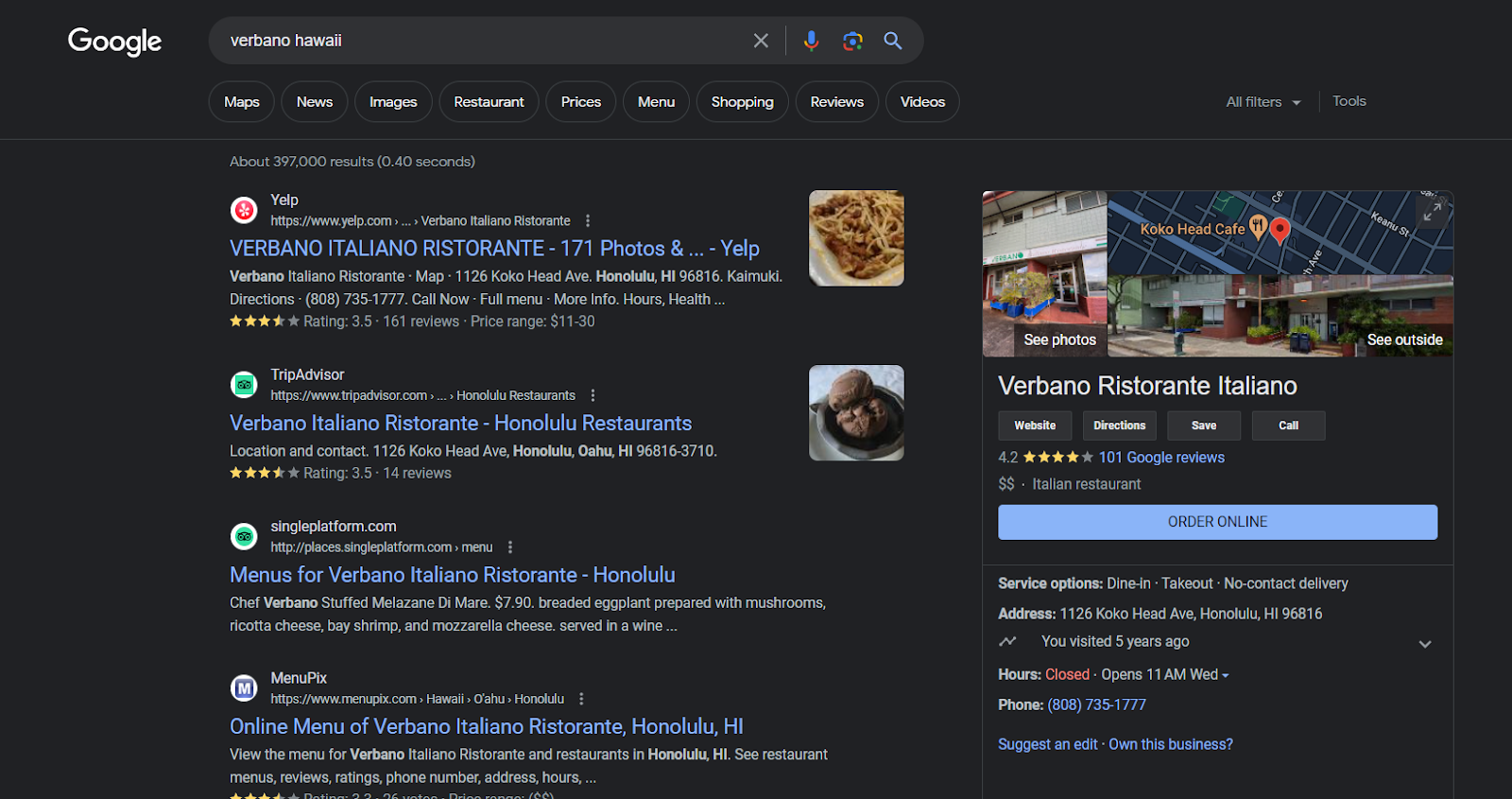1512x799 pixels.
Task: Open the Tools option
Action: (1349, 101)
